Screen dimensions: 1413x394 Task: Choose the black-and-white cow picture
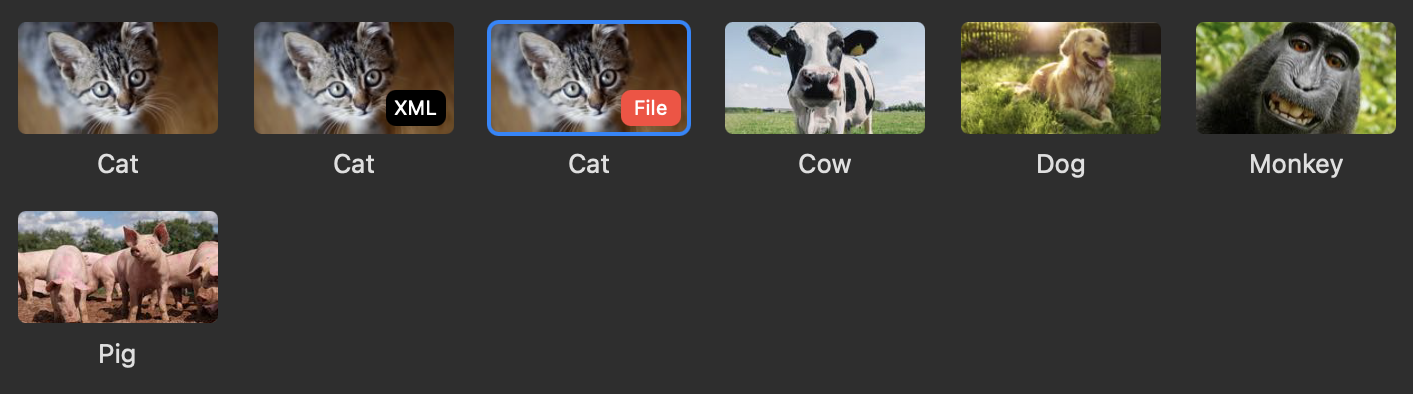(825, 78)
